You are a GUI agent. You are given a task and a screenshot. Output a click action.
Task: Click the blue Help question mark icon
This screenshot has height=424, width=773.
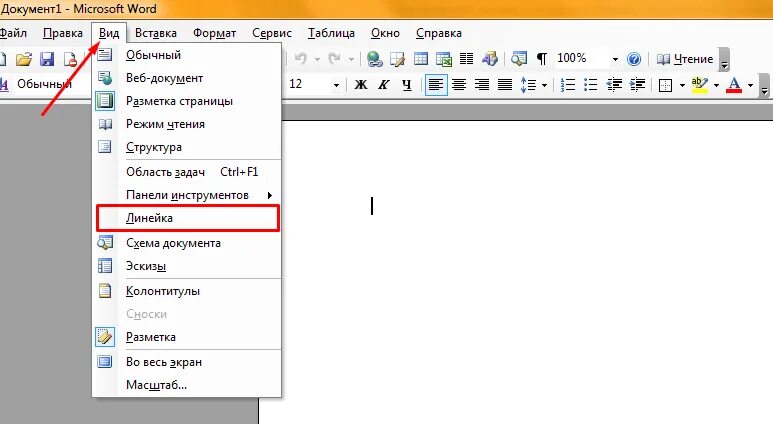click(634, 59)
